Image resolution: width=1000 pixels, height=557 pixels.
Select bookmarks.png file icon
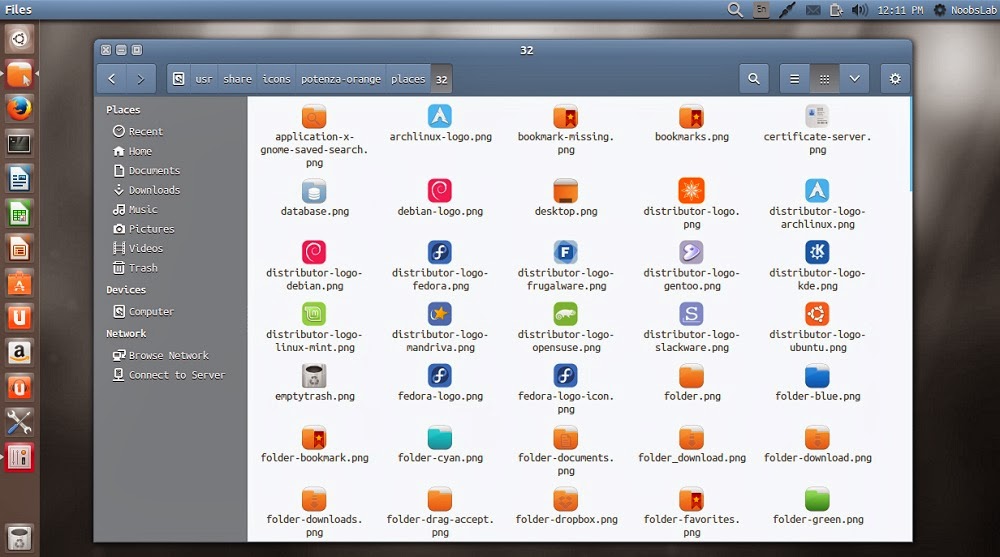pyautogui.click(x=691, y=116)
